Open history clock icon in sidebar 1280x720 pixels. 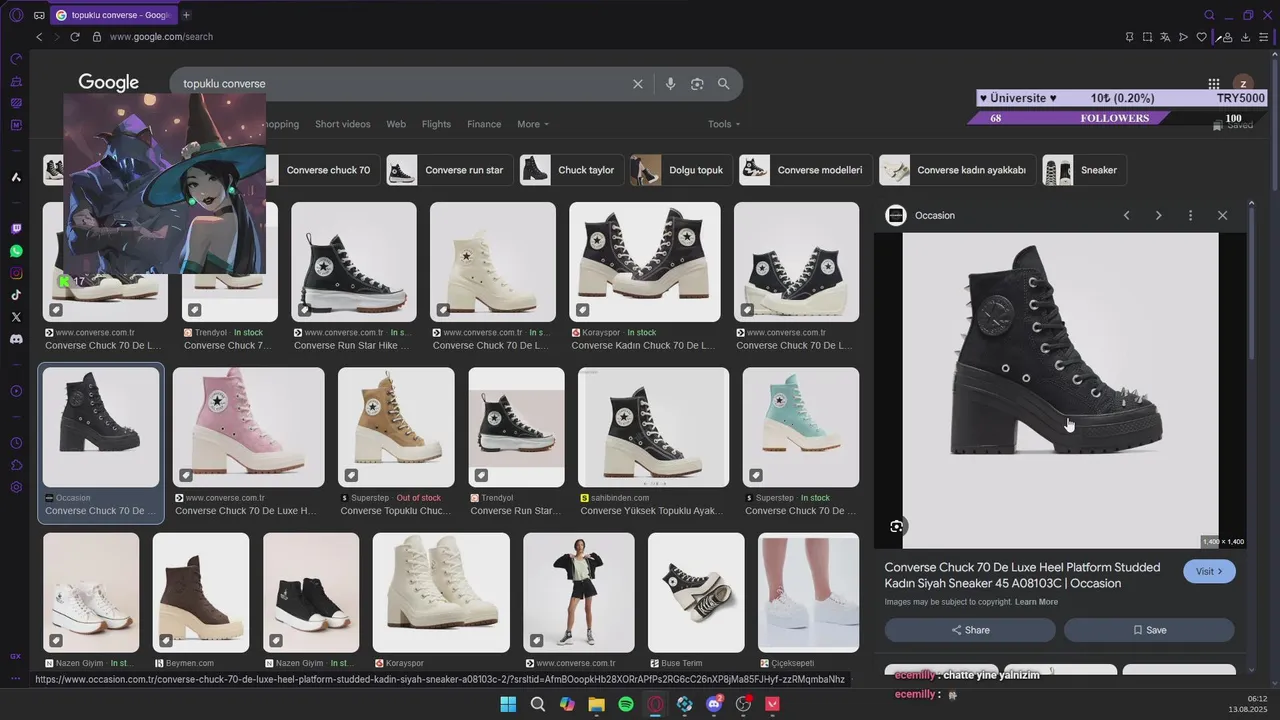tap(16, 443)
